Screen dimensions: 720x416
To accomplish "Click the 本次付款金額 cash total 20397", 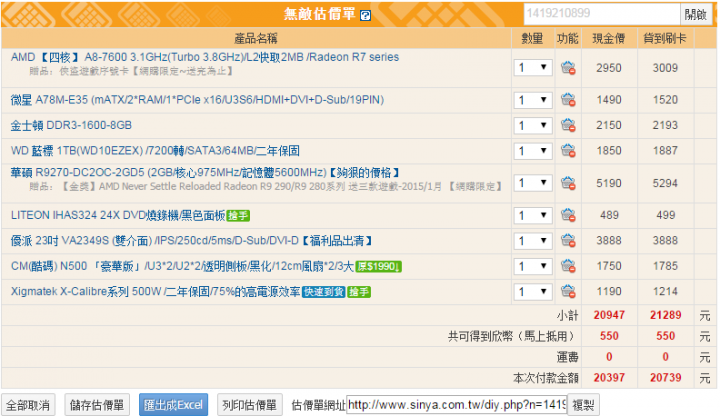I will pyautogui.click(x=609, y=377).
